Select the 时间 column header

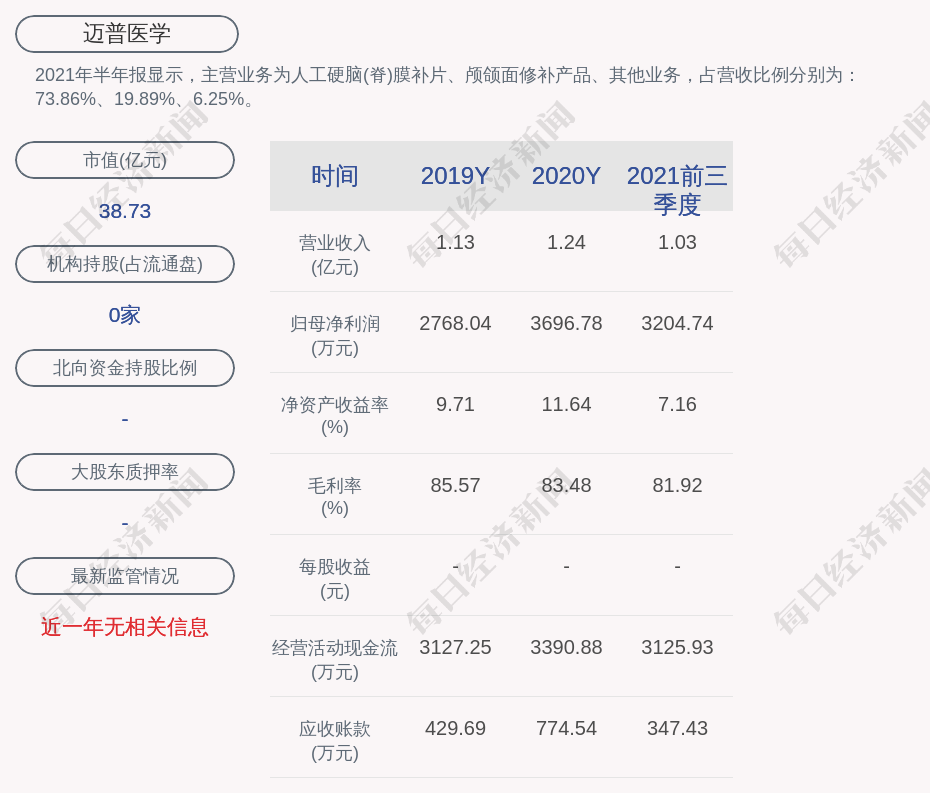click(335, 176)
